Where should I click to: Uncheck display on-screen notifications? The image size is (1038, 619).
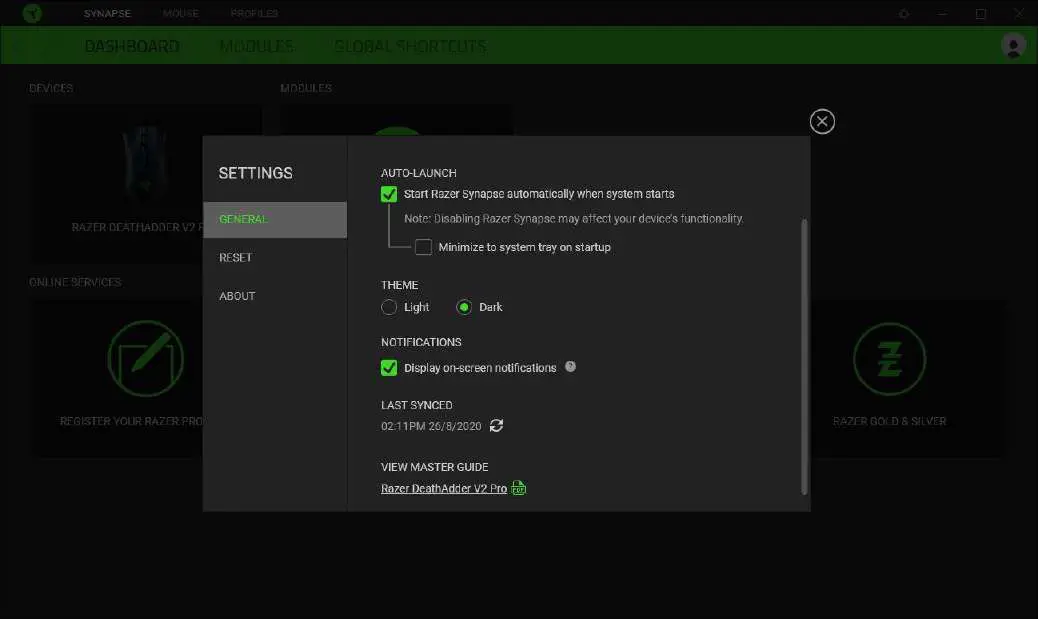[x=388, y=367]
